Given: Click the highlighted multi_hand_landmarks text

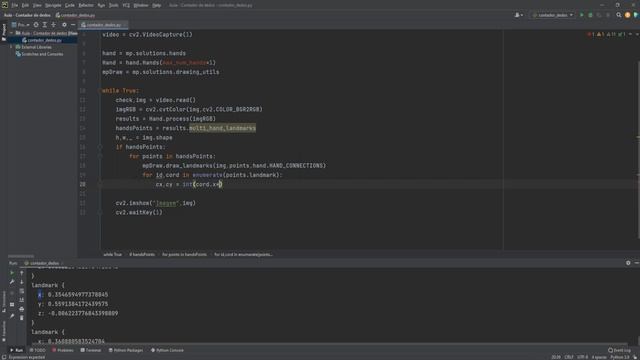Looking at the screenshot, I should tap(222, 128).
